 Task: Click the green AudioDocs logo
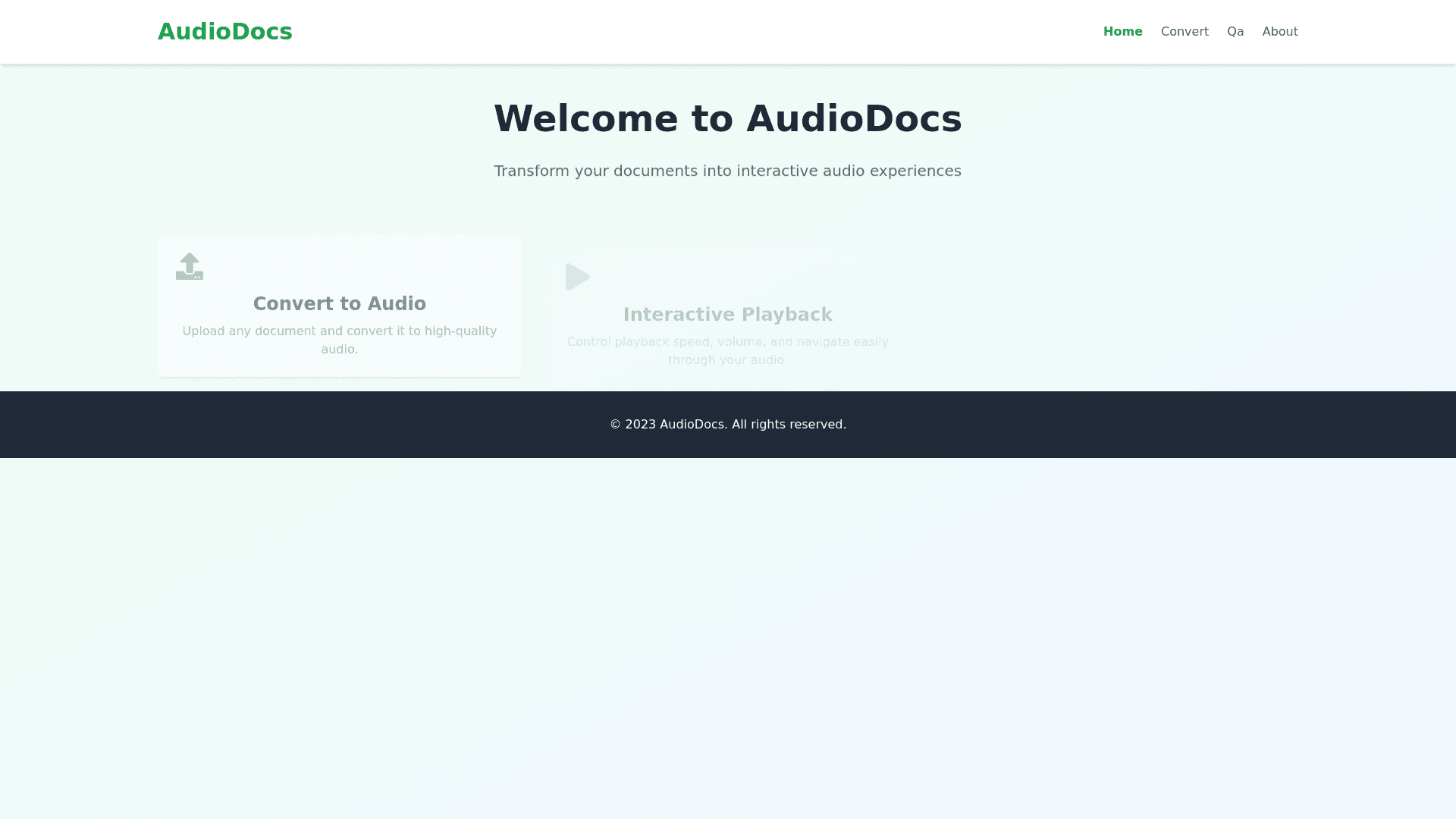(224, 32)
